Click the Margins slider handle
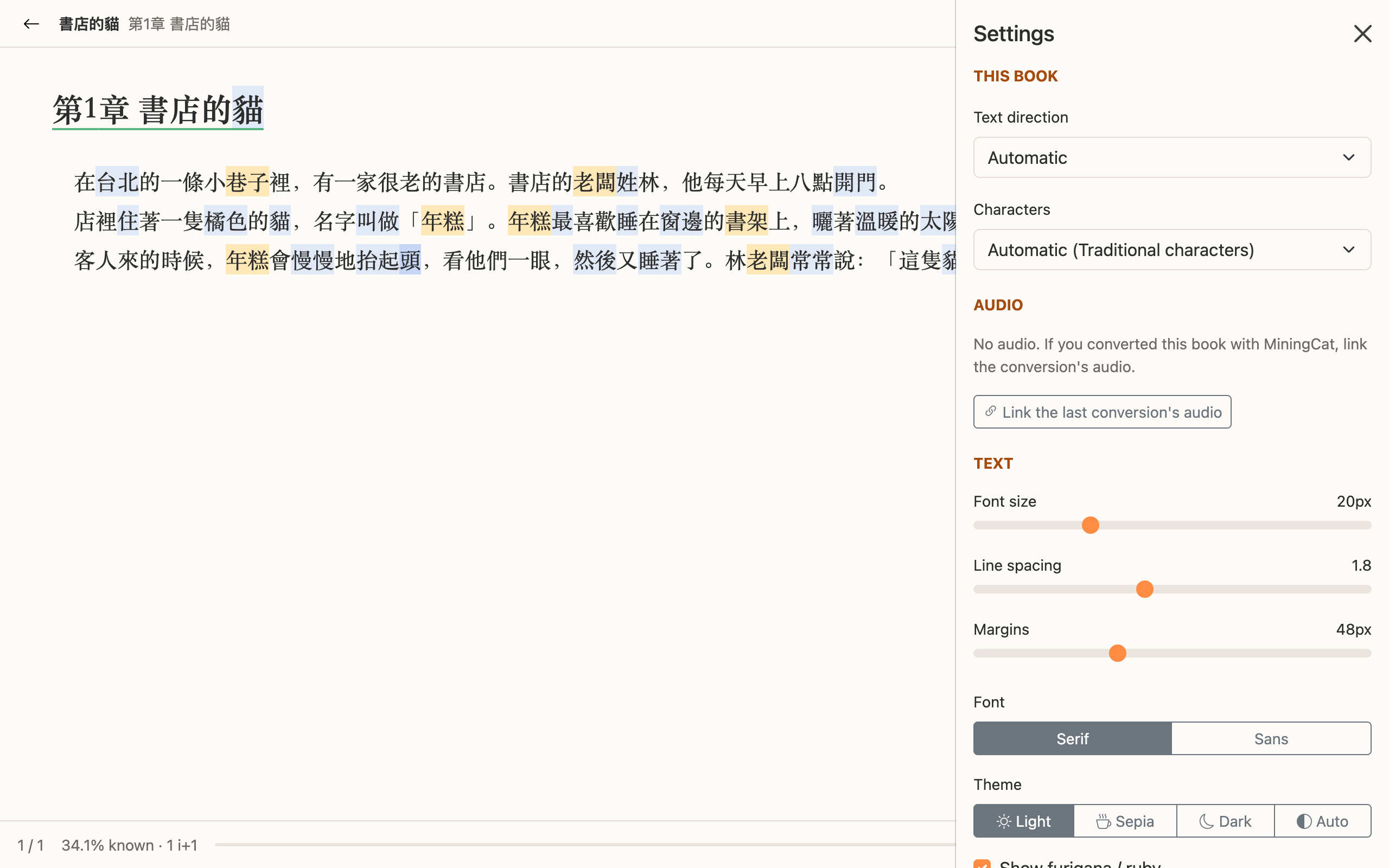Image resolution: width=1389 pixels, height=868 pixels. coord(1117,653)
